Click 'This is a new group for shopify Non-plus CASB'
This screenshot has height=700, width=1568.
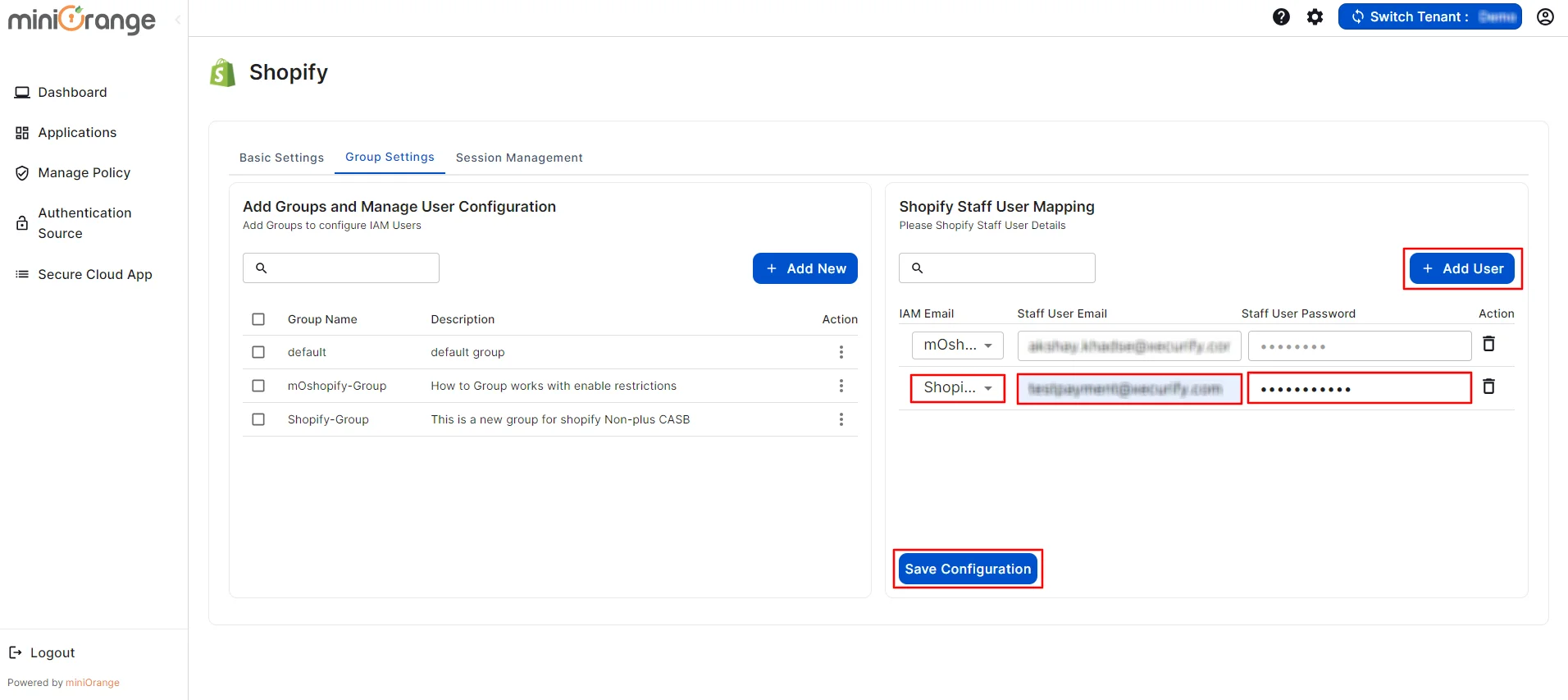[560, 419]
